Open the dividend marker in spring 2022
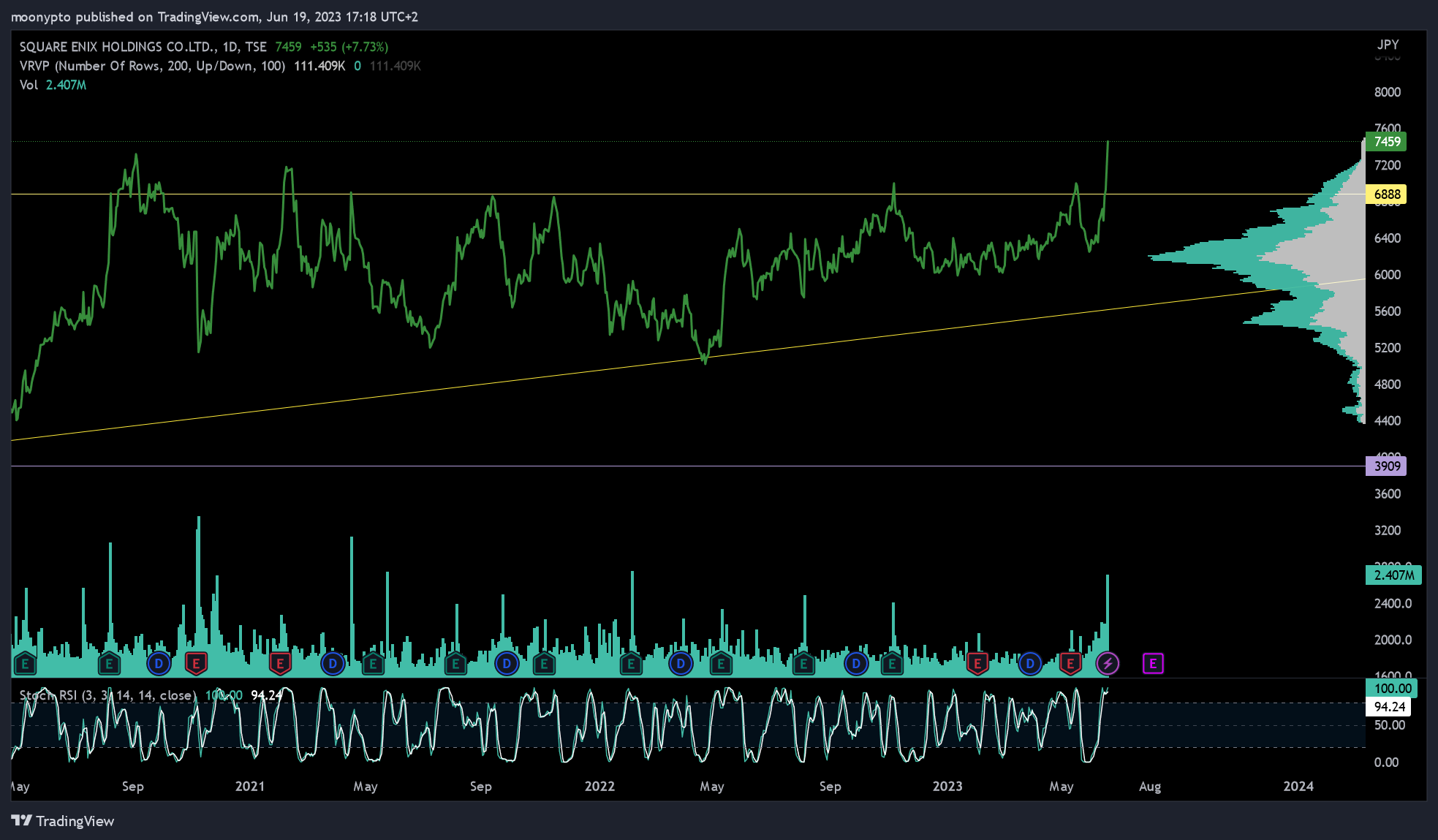 (x=681, y=664)
